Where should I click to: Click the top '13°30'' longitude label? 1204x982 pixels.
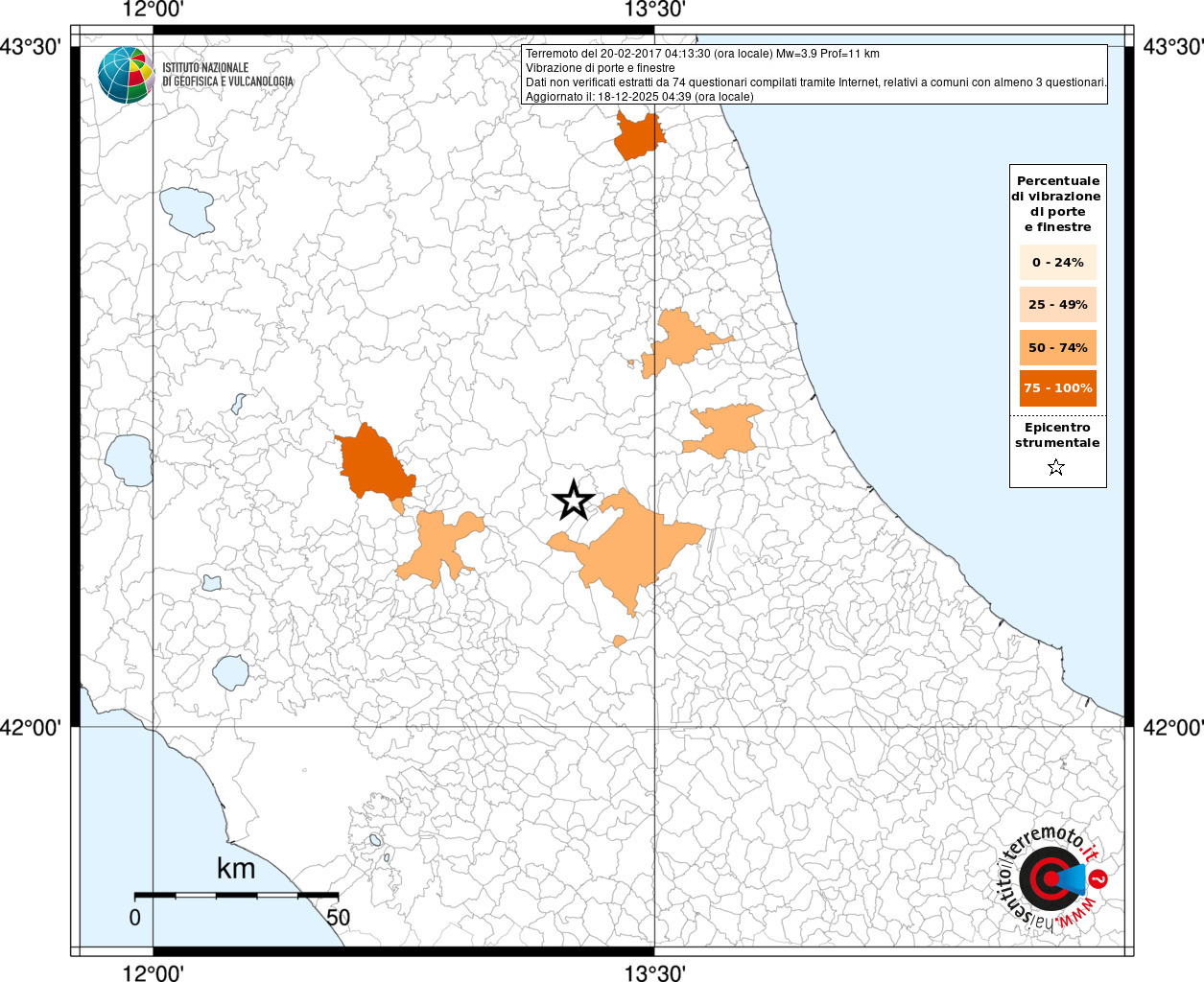655,10
